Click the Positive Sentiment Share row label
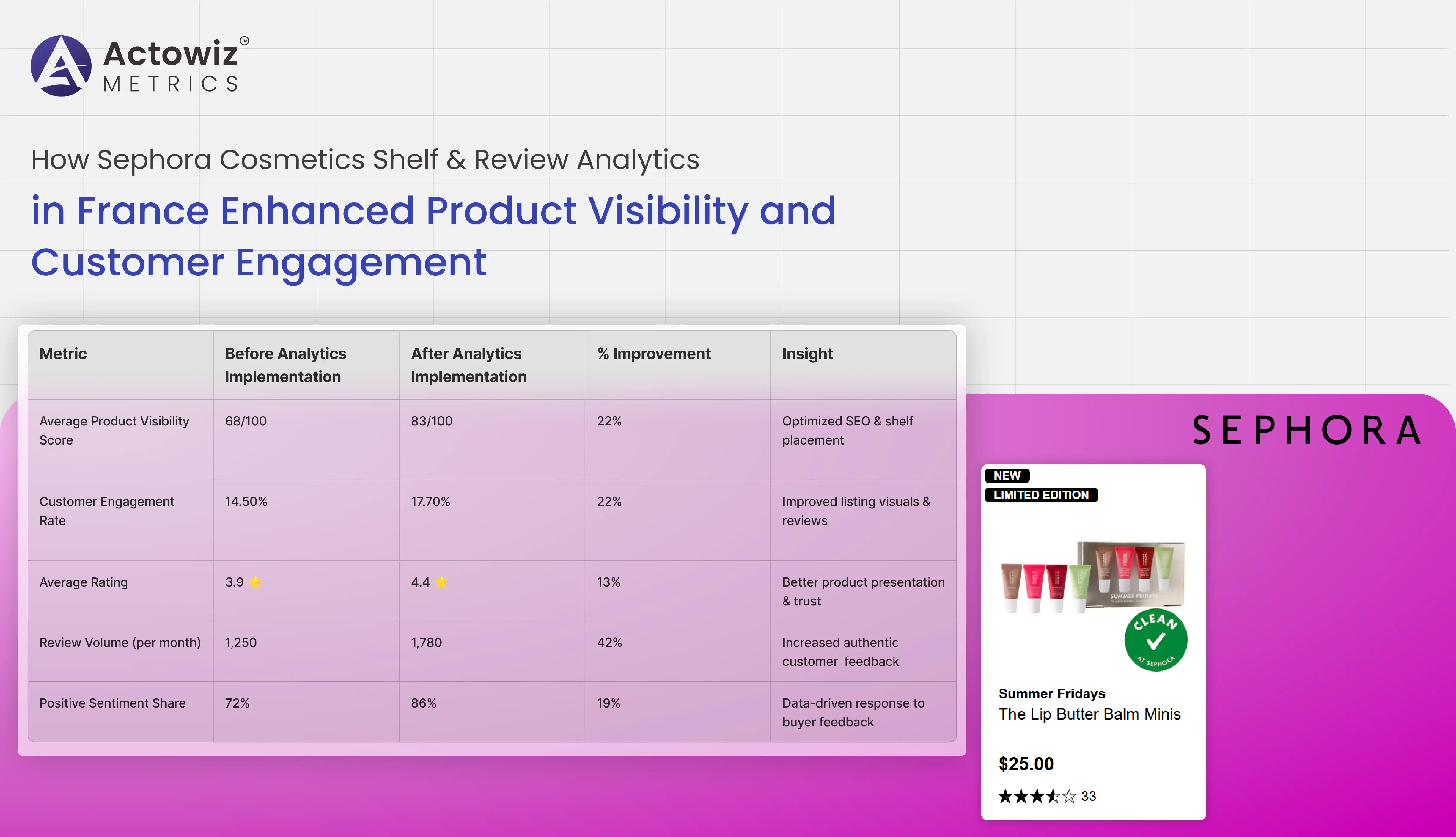This screenshot has height=837, width=1456. (112, 703)
